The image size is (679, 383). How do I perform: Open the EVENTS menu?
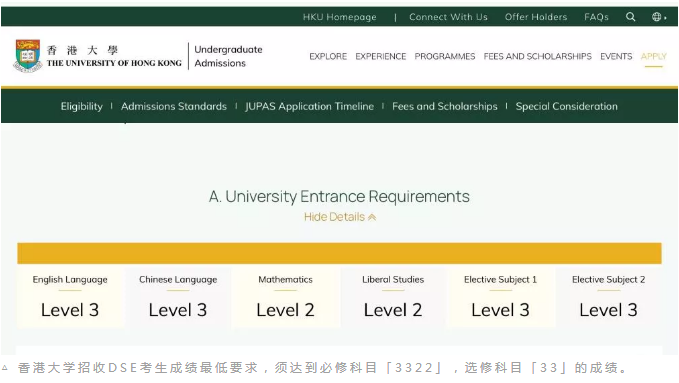[616, 56]
